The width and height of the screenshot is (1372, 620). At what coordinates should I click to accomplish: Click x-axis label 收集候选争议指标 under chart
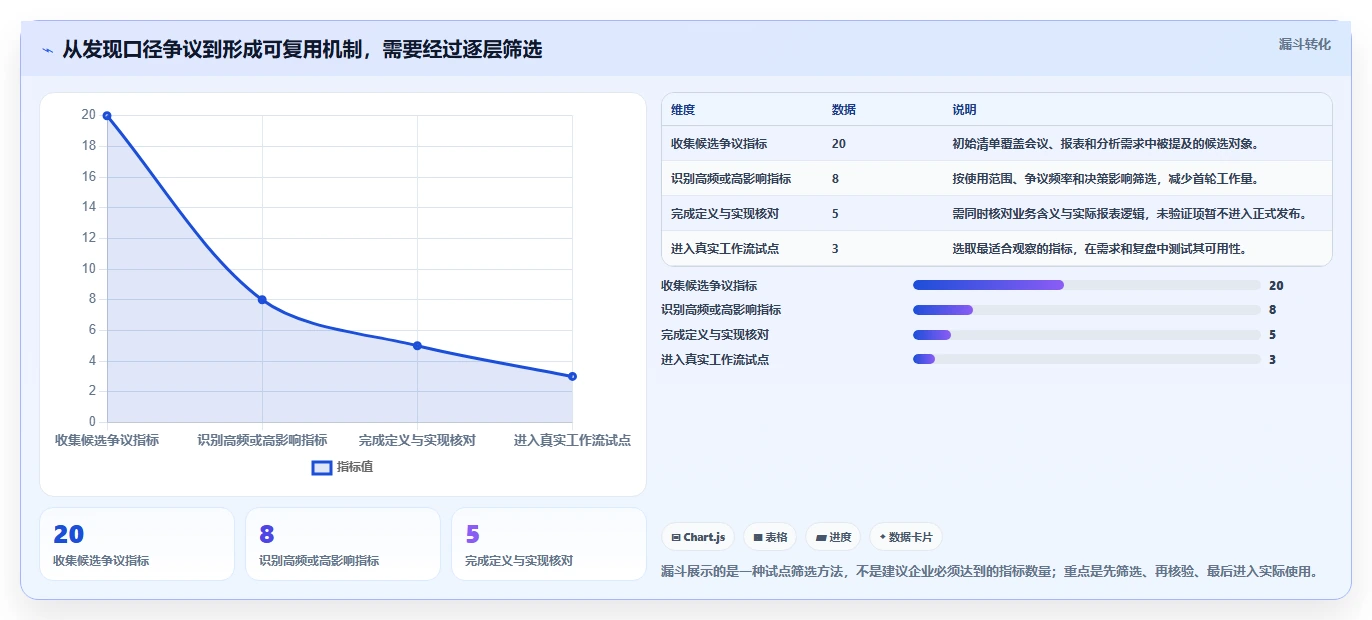pyautogui.click(x=107, y=440)
